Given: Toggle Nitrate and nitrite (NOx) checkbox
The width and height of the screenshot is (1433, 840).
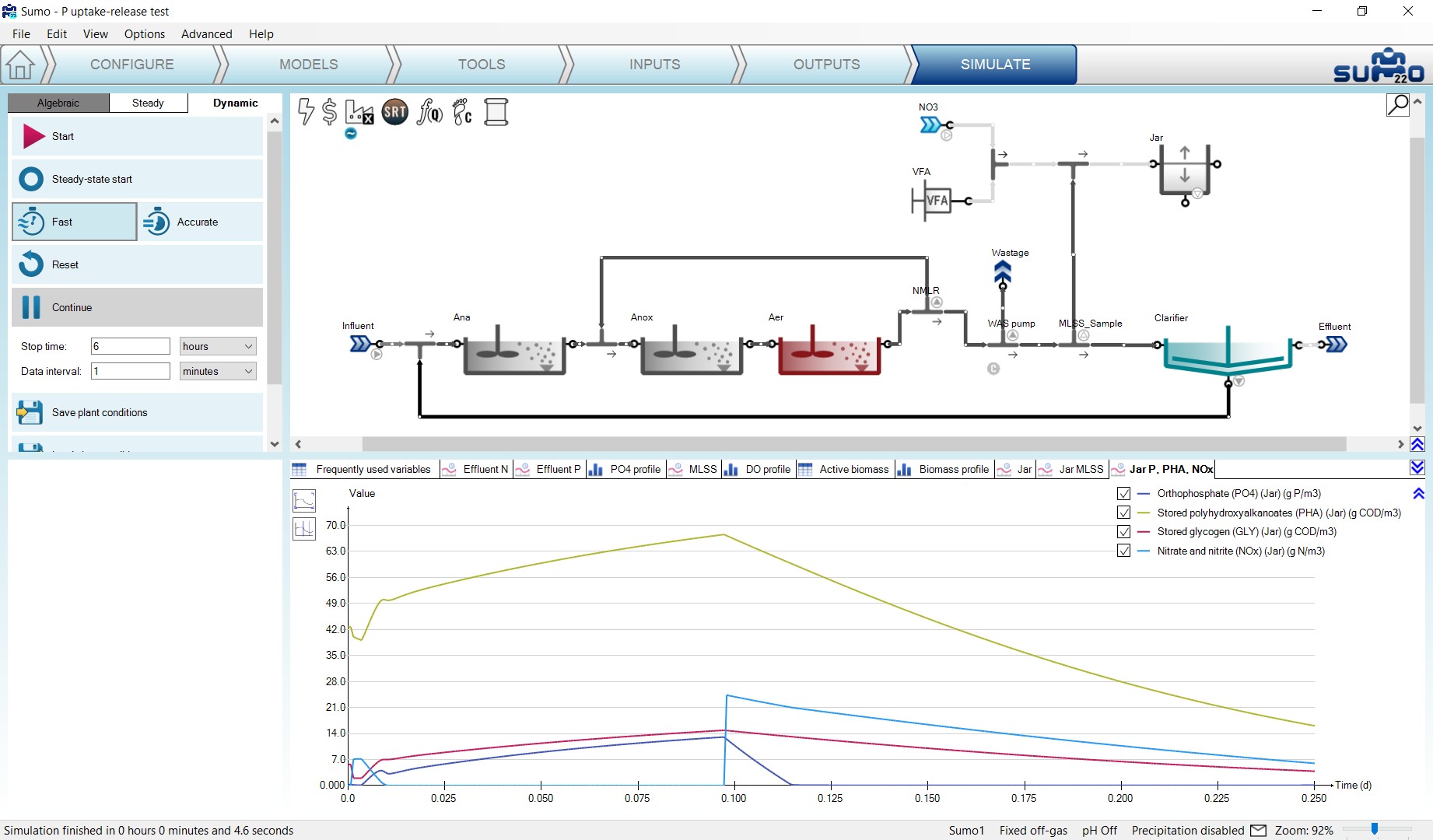Looking at the screenshot, I should (x=1123, y=551).
